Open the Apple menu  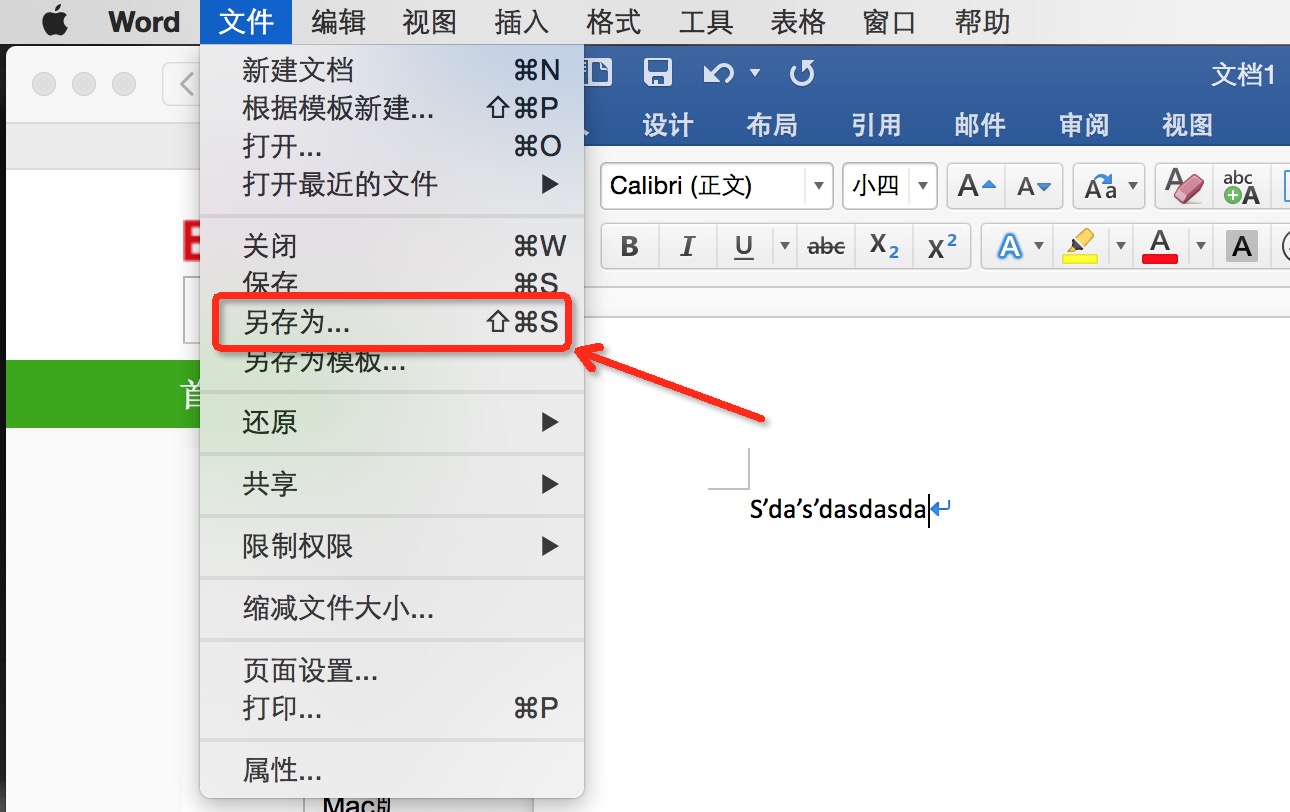(55, 22)
